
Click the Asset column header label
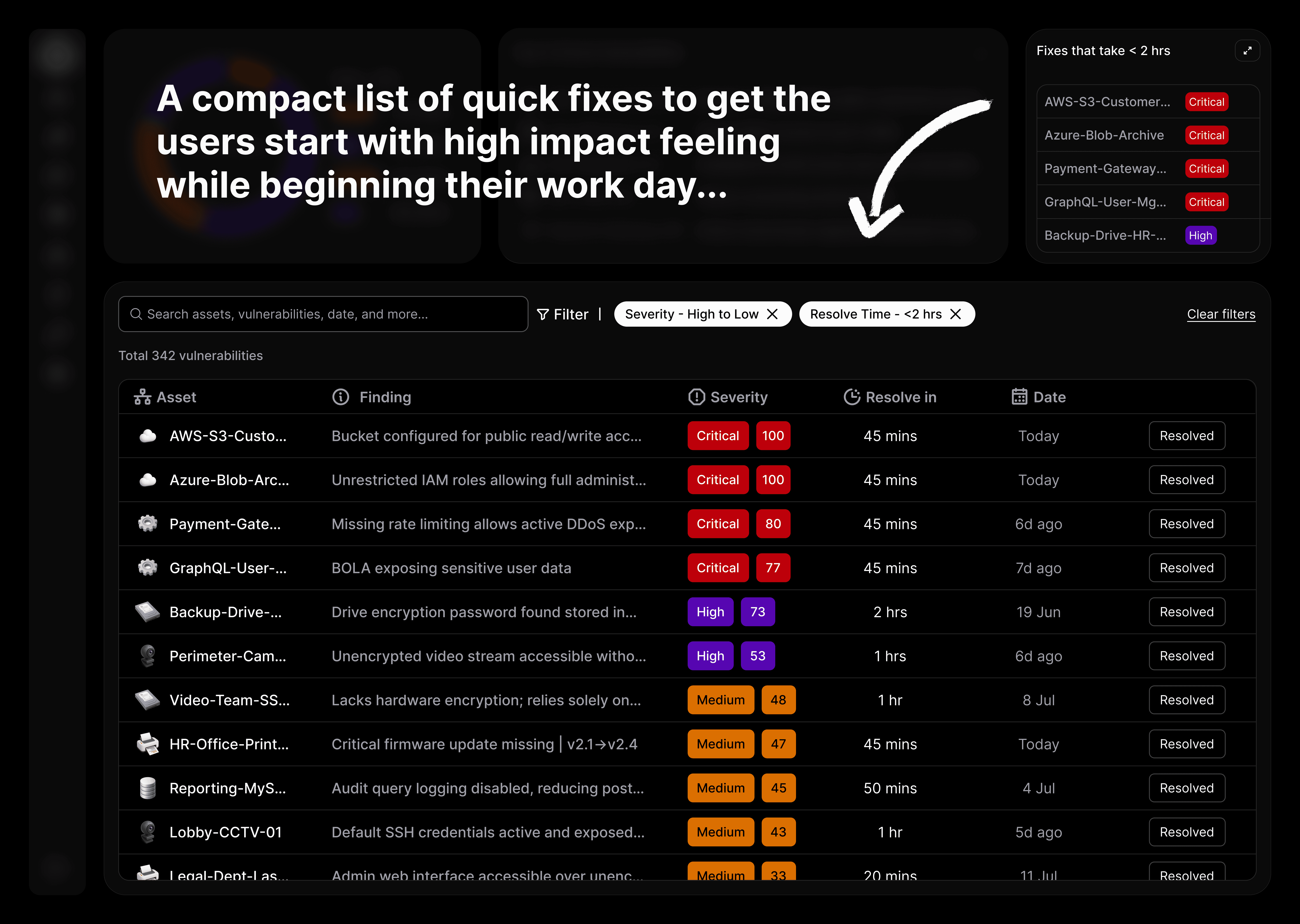pos(176,397)
